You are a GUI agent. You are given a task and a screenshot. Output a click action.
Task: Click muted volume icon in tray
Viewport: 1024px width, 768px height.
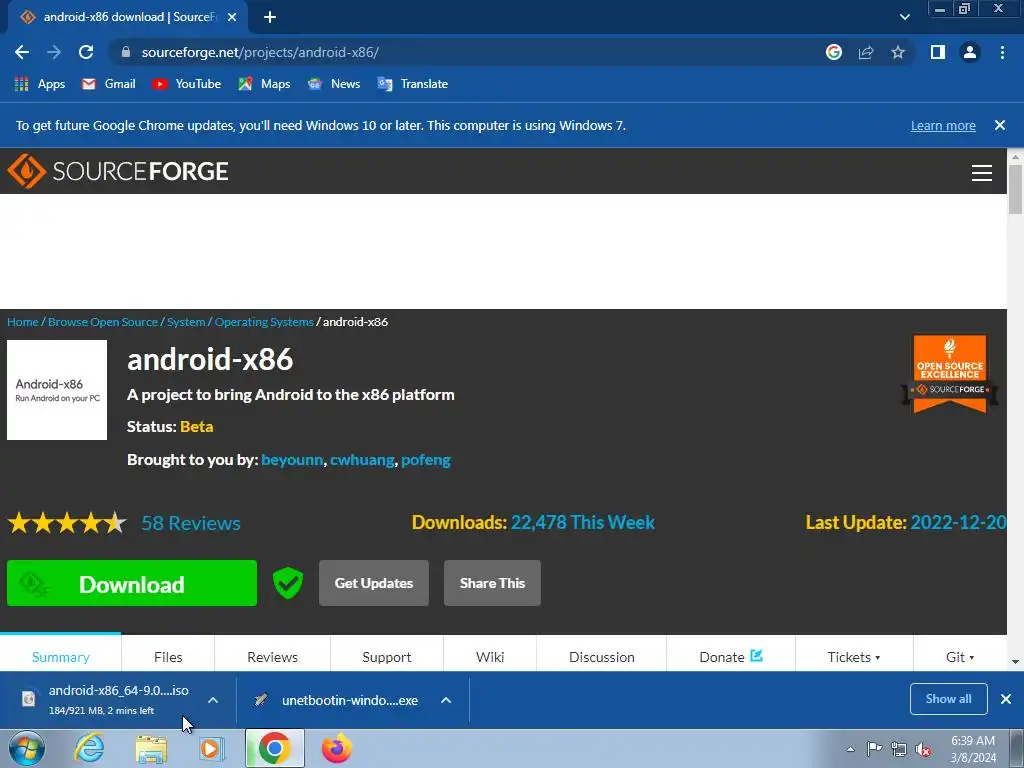pyautogui.click(x=923, y=749)
